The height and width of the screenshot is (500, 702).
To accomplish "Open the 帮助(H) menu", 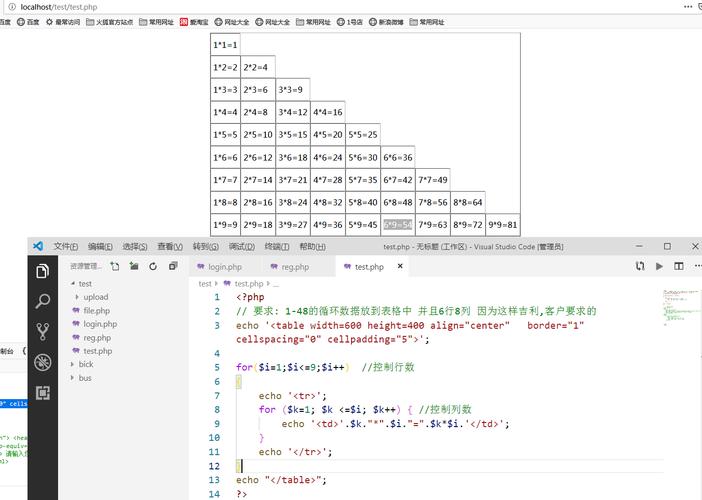I will [312, 246].
